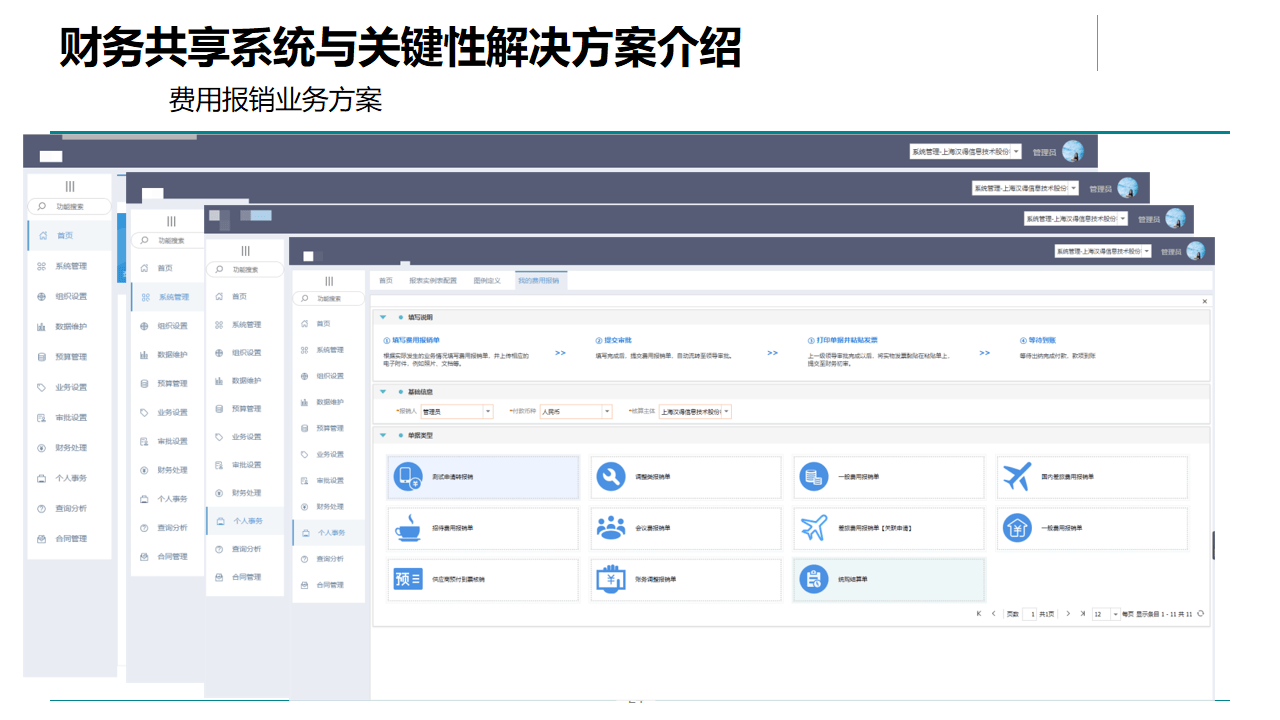Open page-size dropdown showing 12
The height and width of the screenshot is (720, 1280).
(x=1106, y=614)
